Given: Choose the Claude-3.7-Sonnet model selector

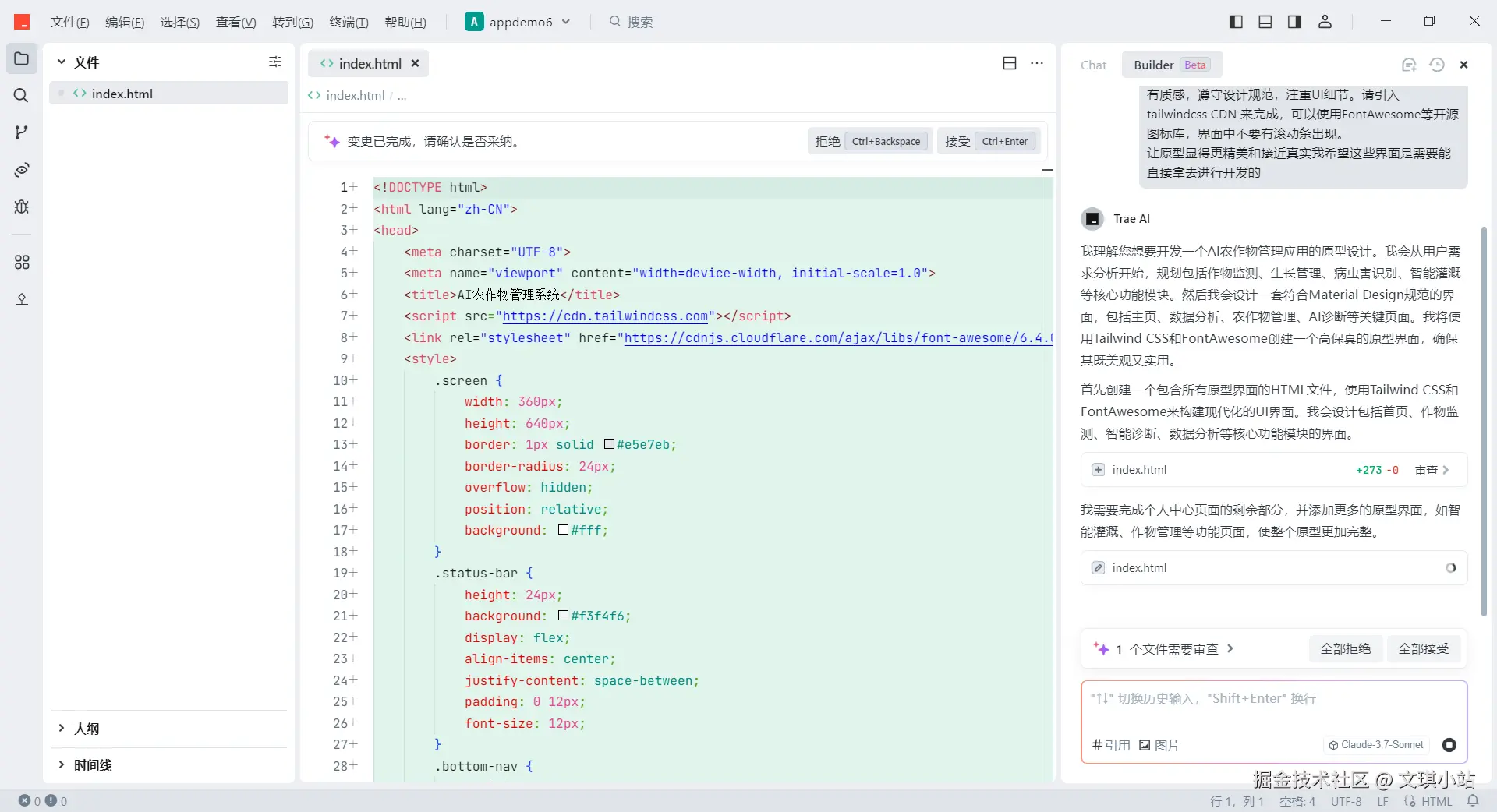Looking at the screenshot, I should pos(1376,745).
